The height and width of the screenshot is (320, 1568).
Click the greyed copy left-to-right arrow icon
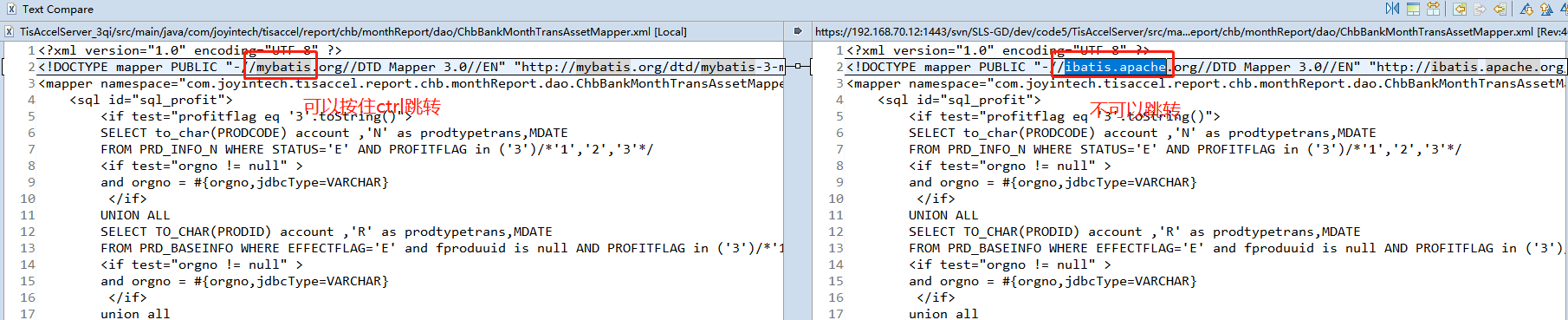(x=1480, y=9)
